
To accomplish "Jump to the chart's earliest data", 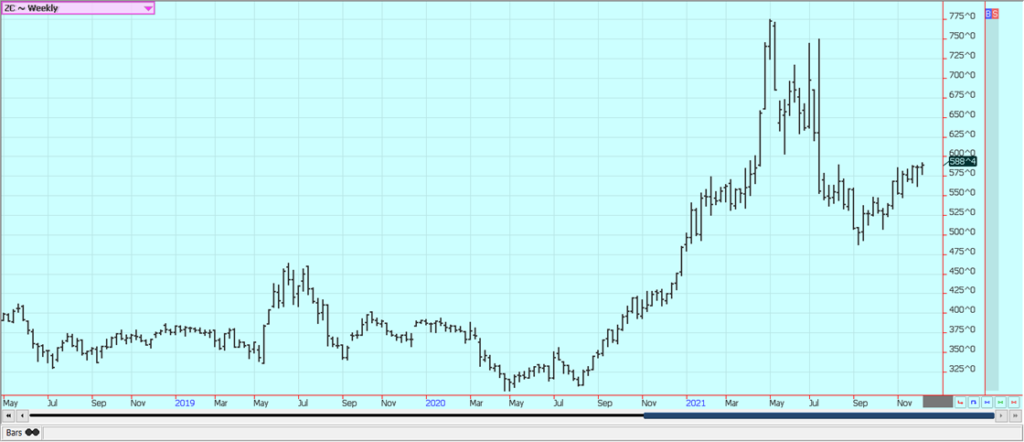I will click(8, 415).
